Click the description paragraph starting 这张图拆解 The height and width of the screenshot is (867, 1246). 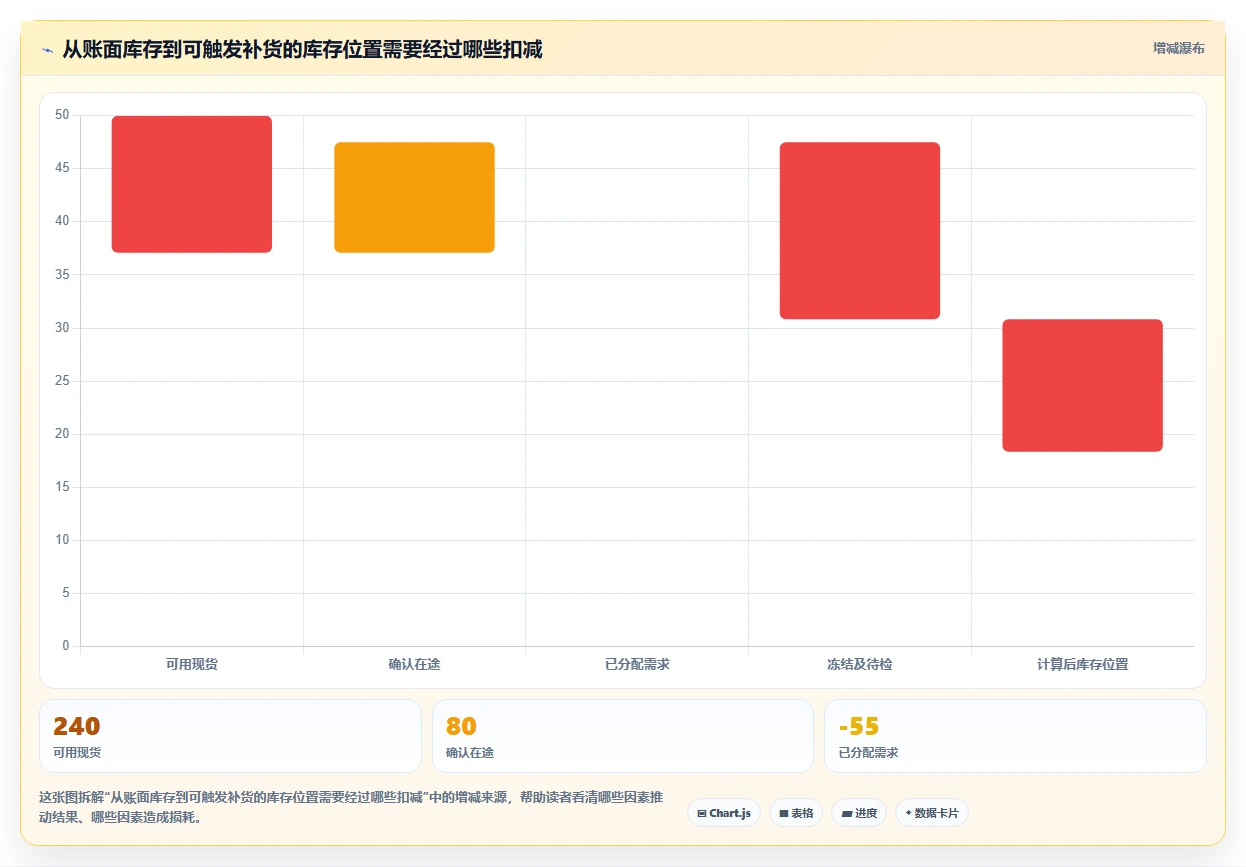pos(350,807)
